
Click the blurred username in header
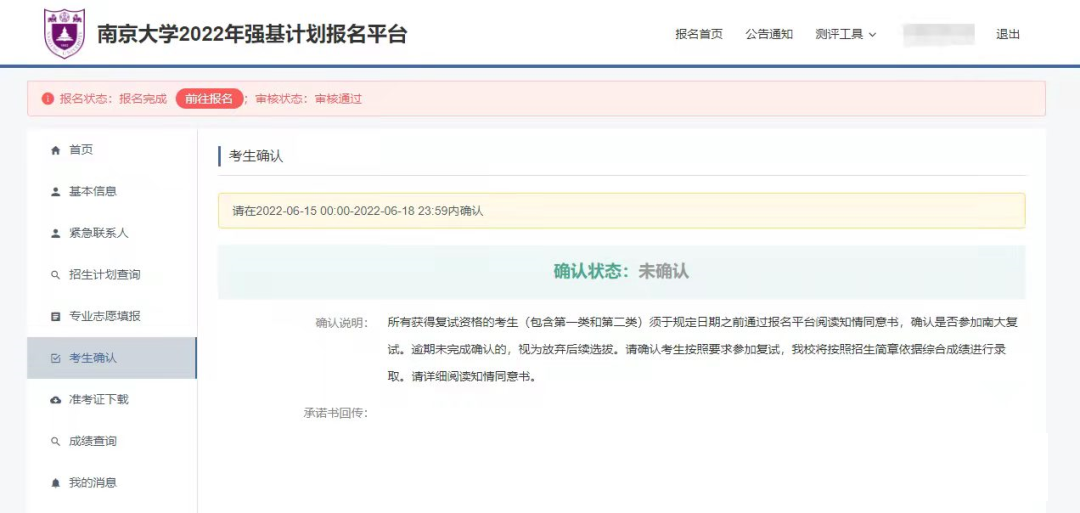938,34
